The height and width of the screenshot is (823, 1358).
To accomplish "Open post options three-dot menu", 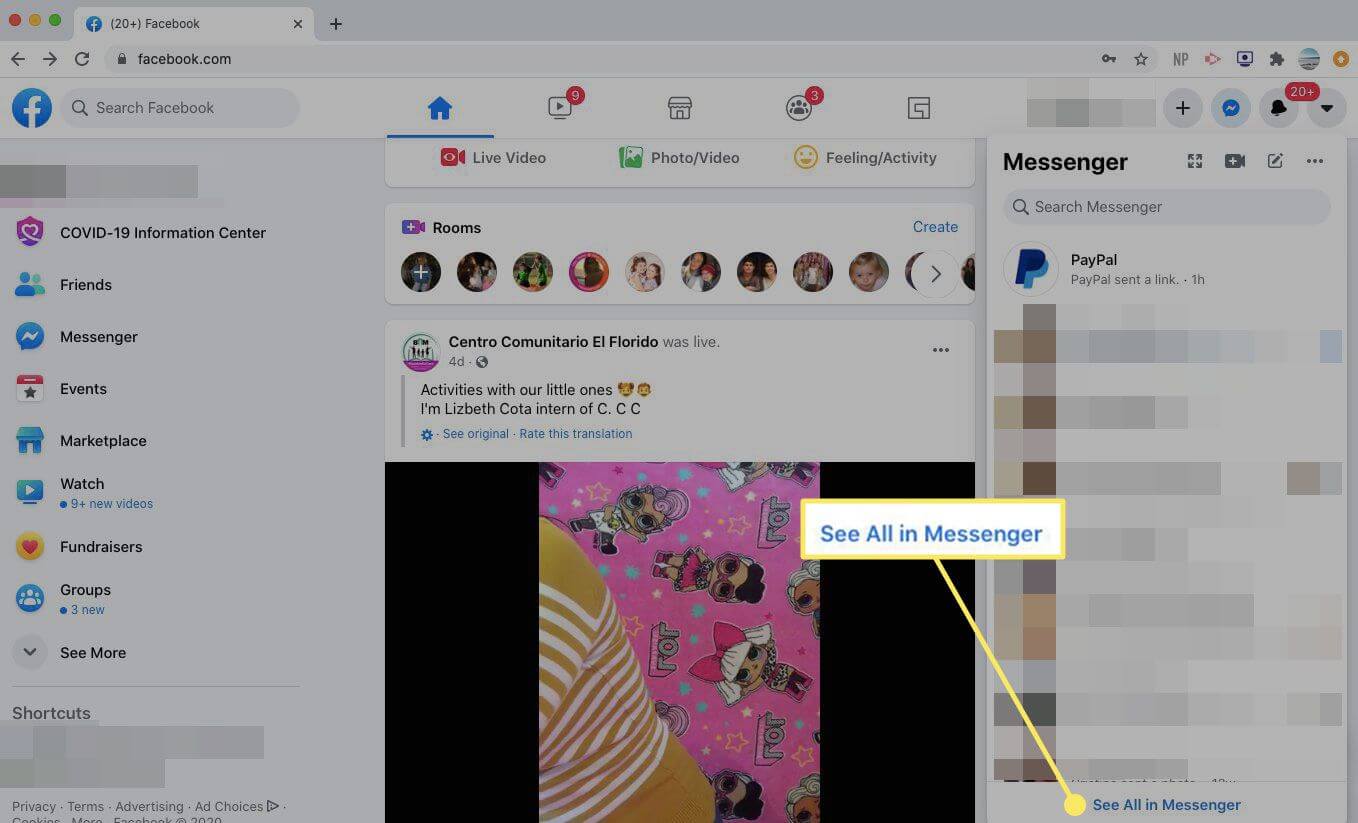I will (941, 350).
